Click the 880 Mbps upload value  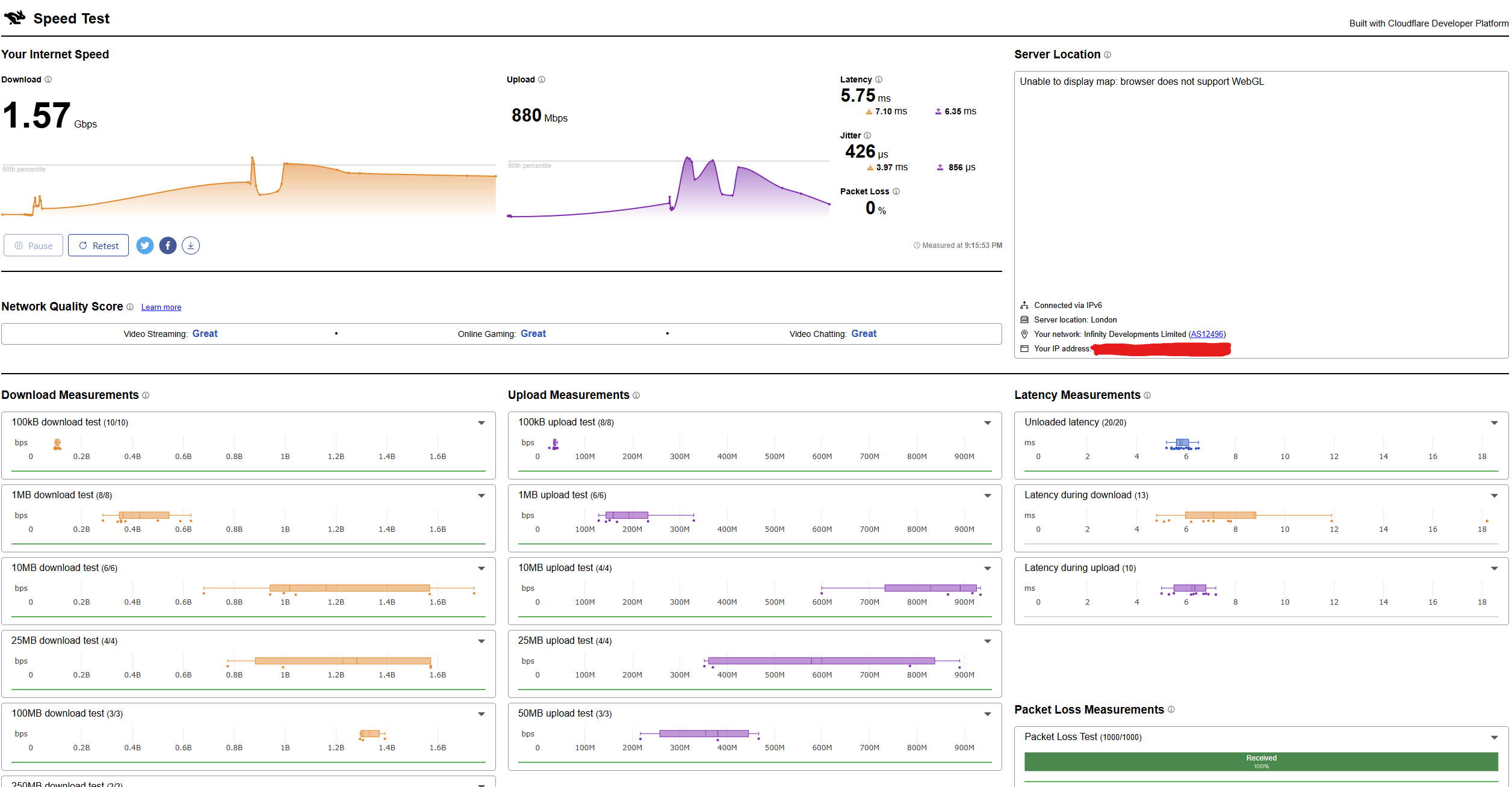pyautogui.click(x=539, y=116)
